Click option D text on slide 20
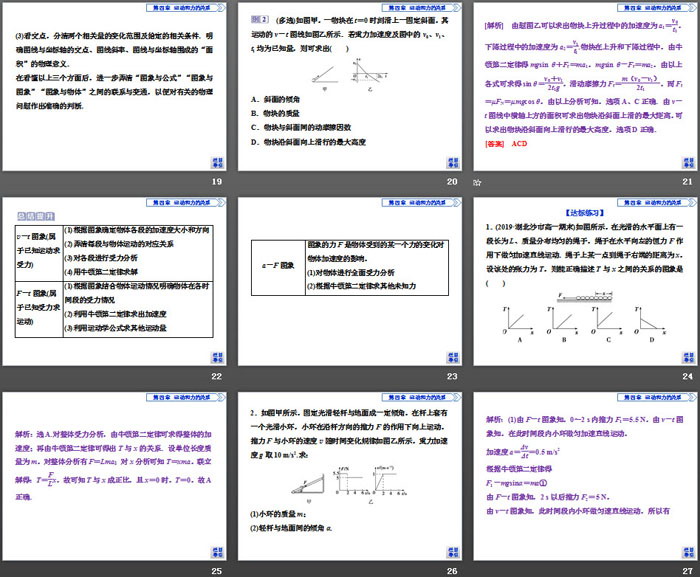 [308, 142]
